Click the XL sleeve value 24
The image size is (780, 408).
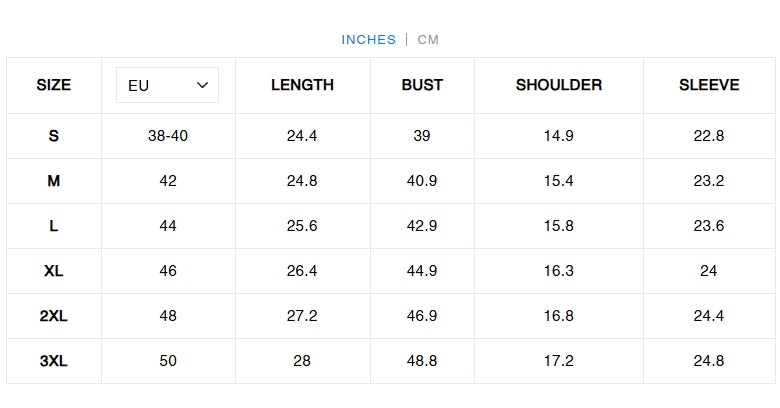[709, 271]
